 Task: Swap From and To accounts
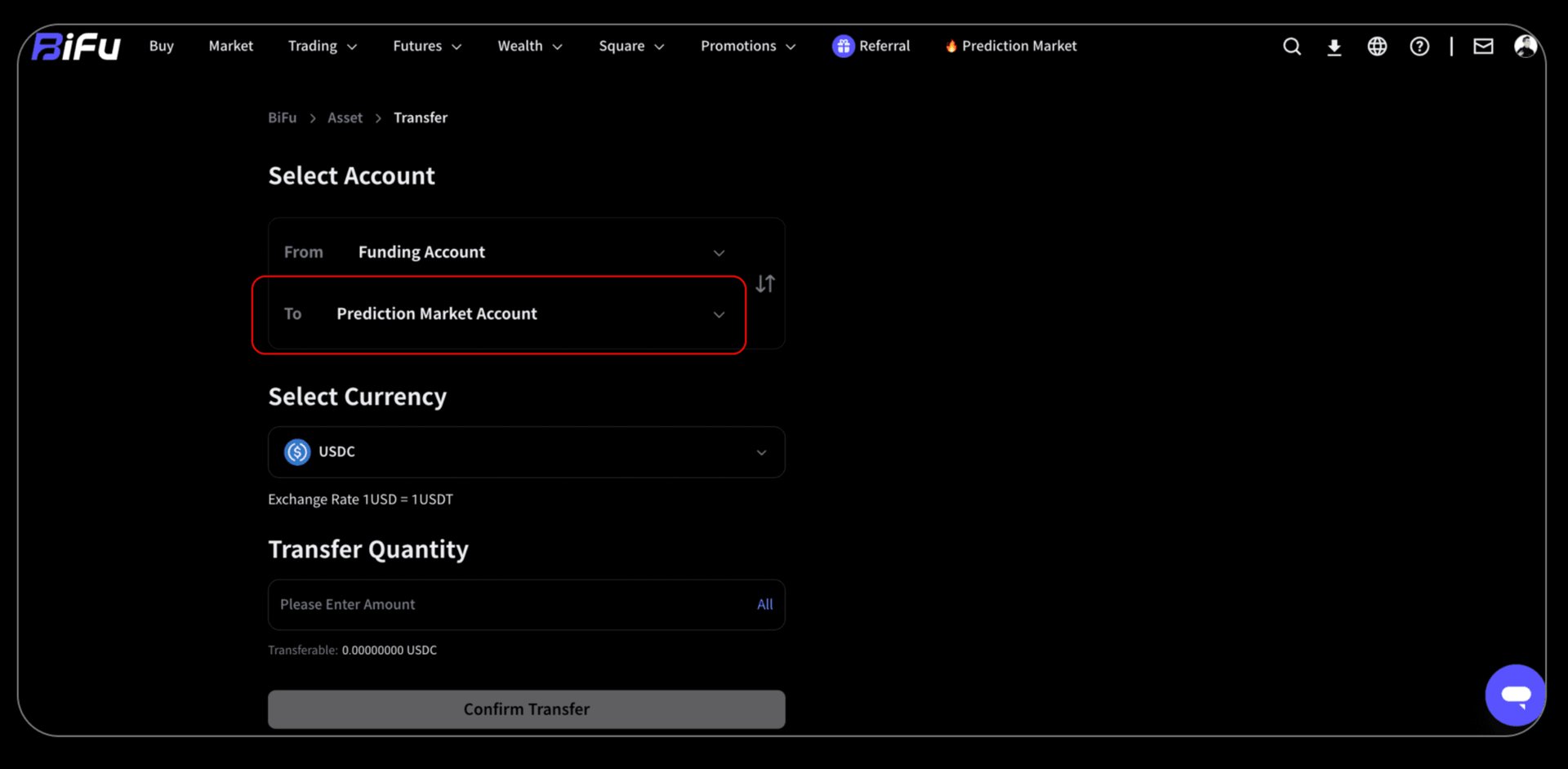coord(765,284)
